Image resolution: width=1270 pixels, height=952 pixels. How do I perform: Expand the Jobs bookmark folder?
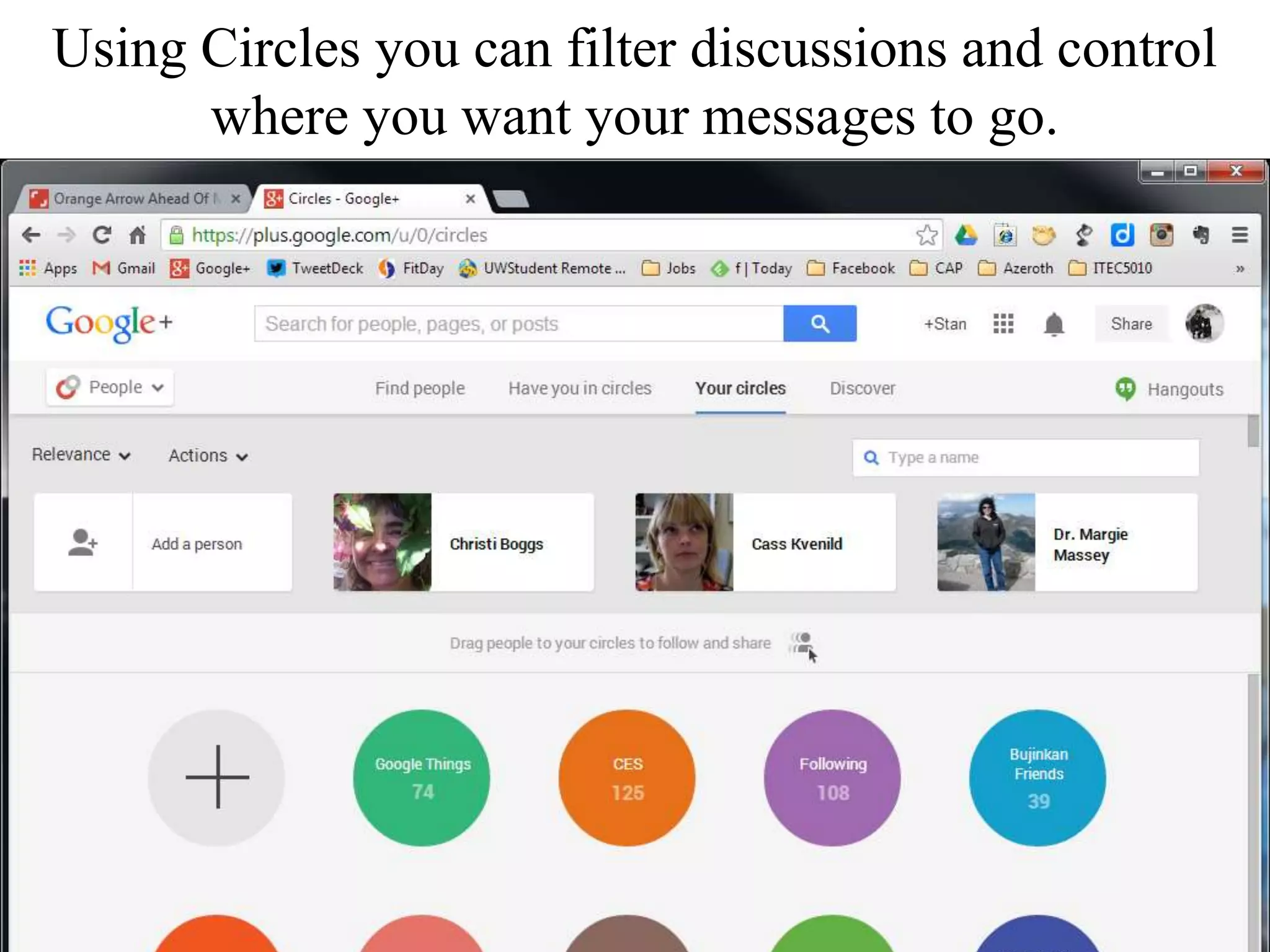click(x=668, y=268)
